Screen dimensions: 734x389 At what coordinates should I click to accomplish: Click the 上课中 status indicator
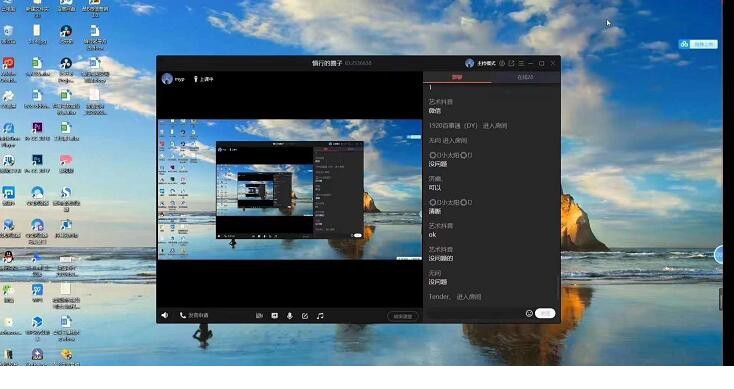204,79
